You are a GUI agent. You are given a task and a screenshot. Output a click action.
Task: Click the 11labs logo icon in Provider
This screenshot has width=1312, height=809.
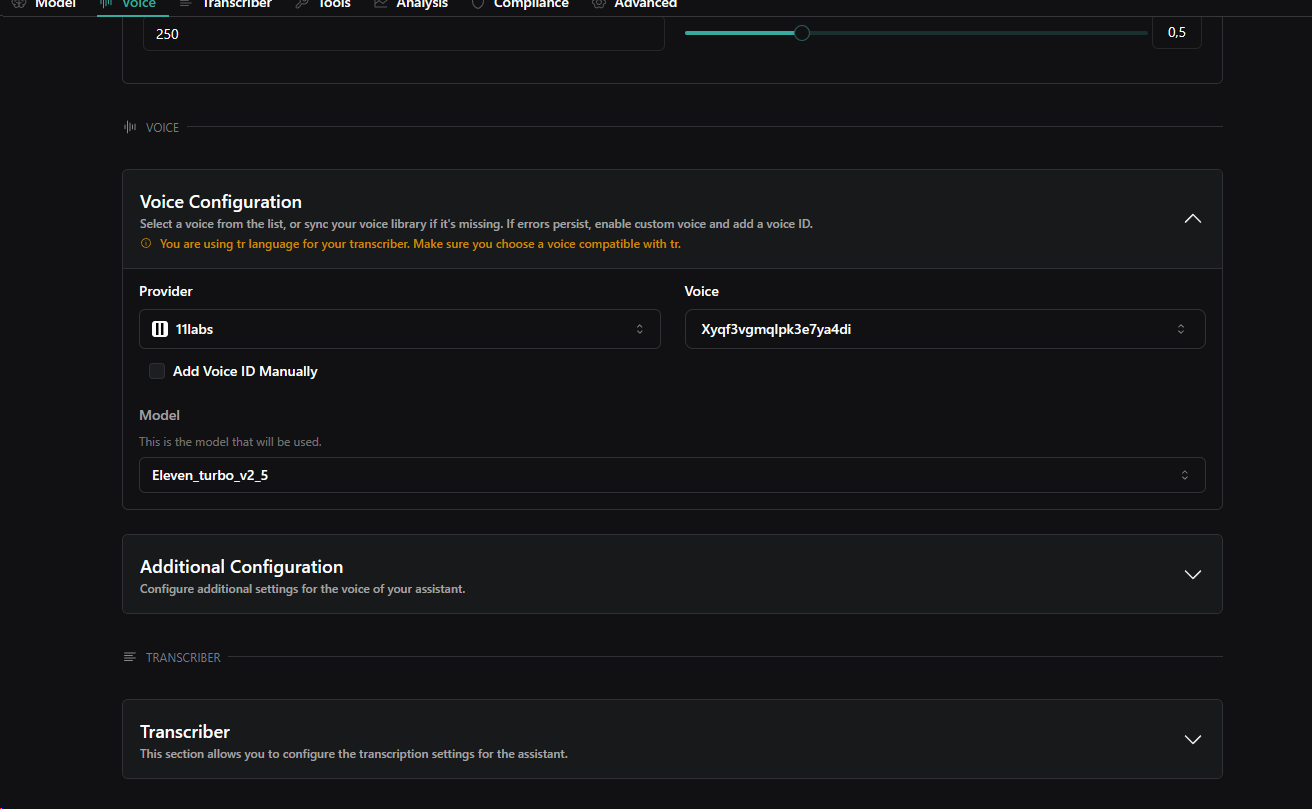point(159,329)
